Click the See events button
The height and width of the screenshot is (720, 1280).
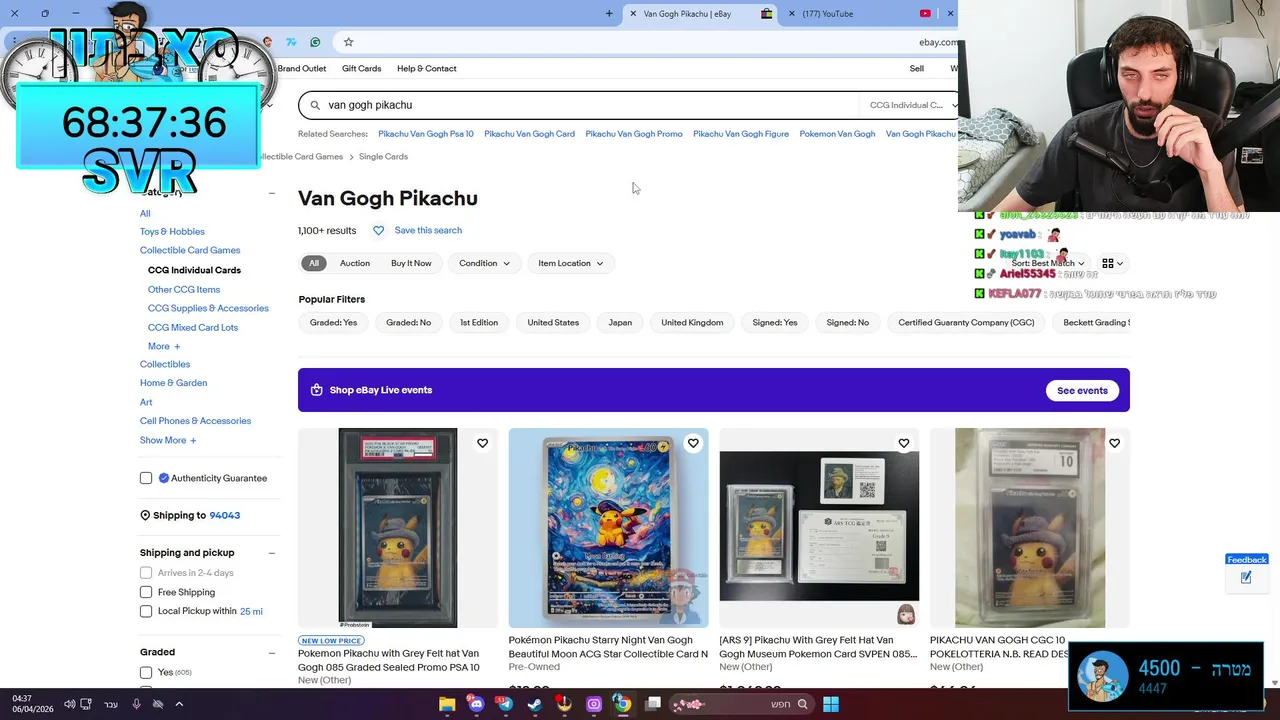[x=1082, y=390]
